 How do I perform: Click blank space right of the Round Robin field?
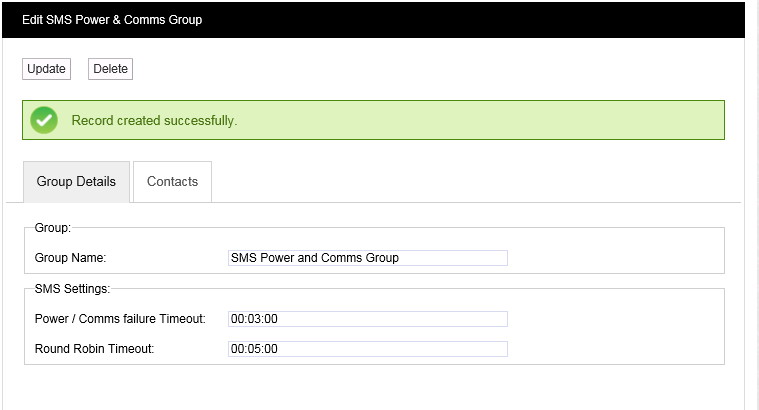(610, 349)
